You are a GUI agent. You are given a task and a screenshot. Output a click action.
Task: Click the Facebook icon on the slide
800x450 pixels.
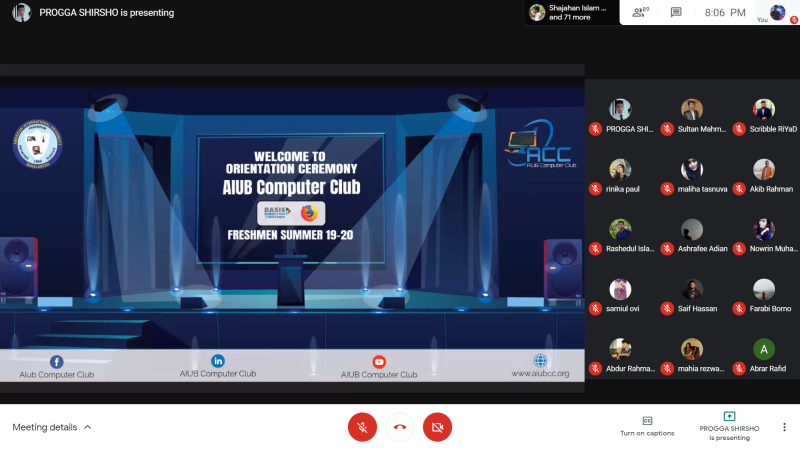57,362
